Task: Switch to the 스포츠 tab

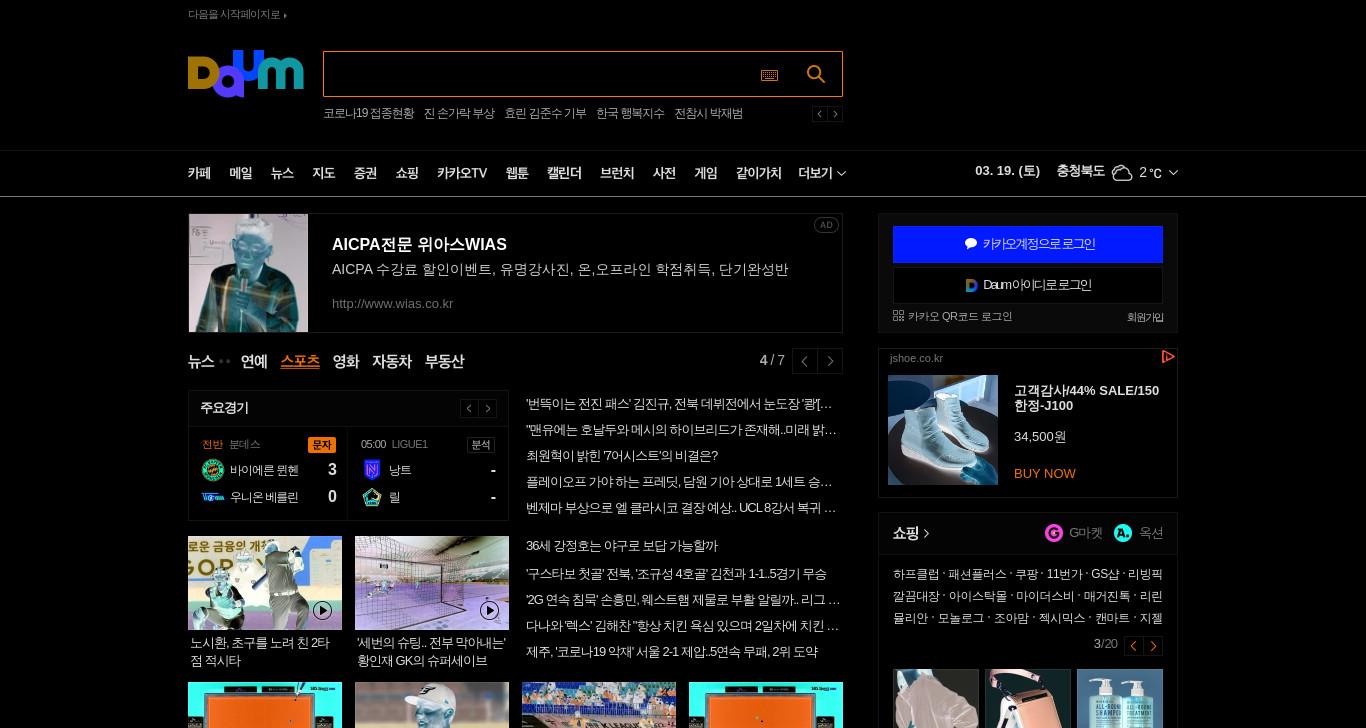Action: (x=300, y=361)
